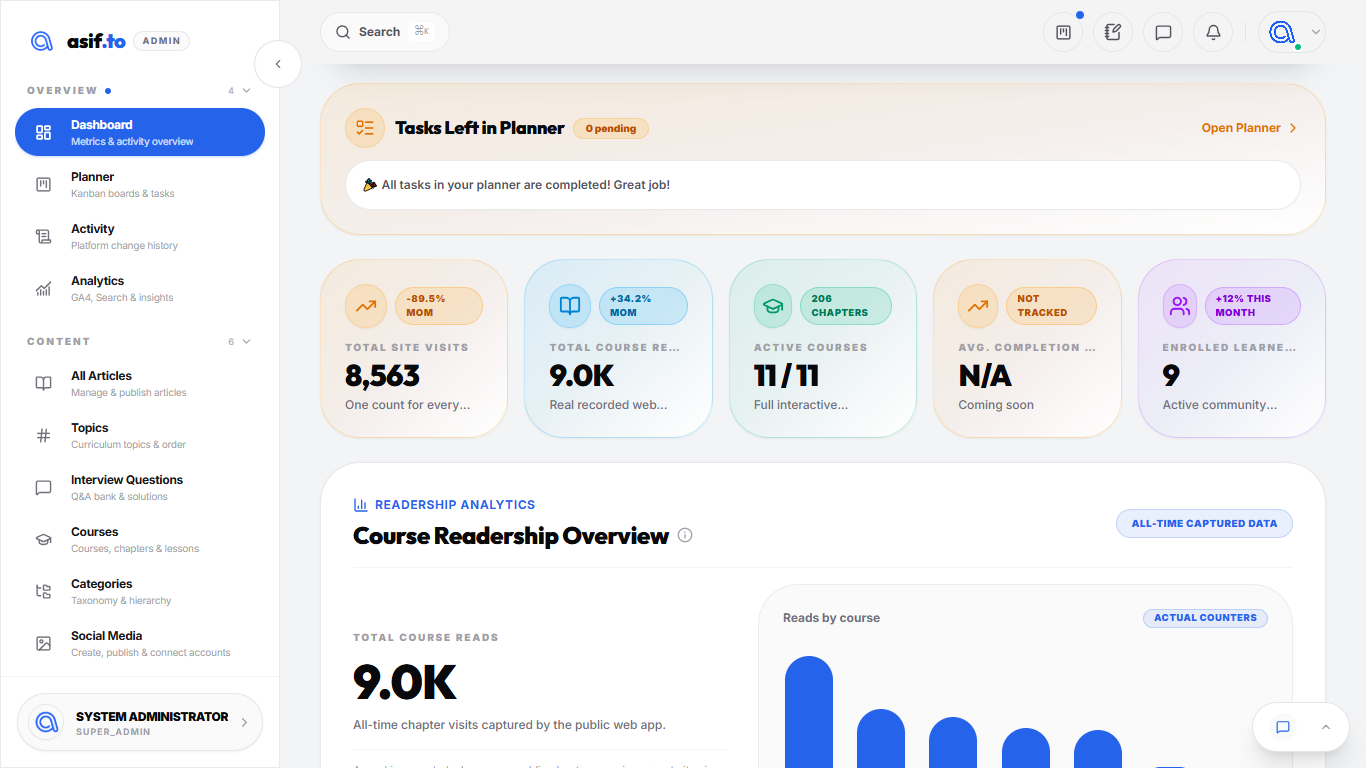Open Categories in the sidebar
Viewport: 1366px width, 768px height.
coord(140,591)
